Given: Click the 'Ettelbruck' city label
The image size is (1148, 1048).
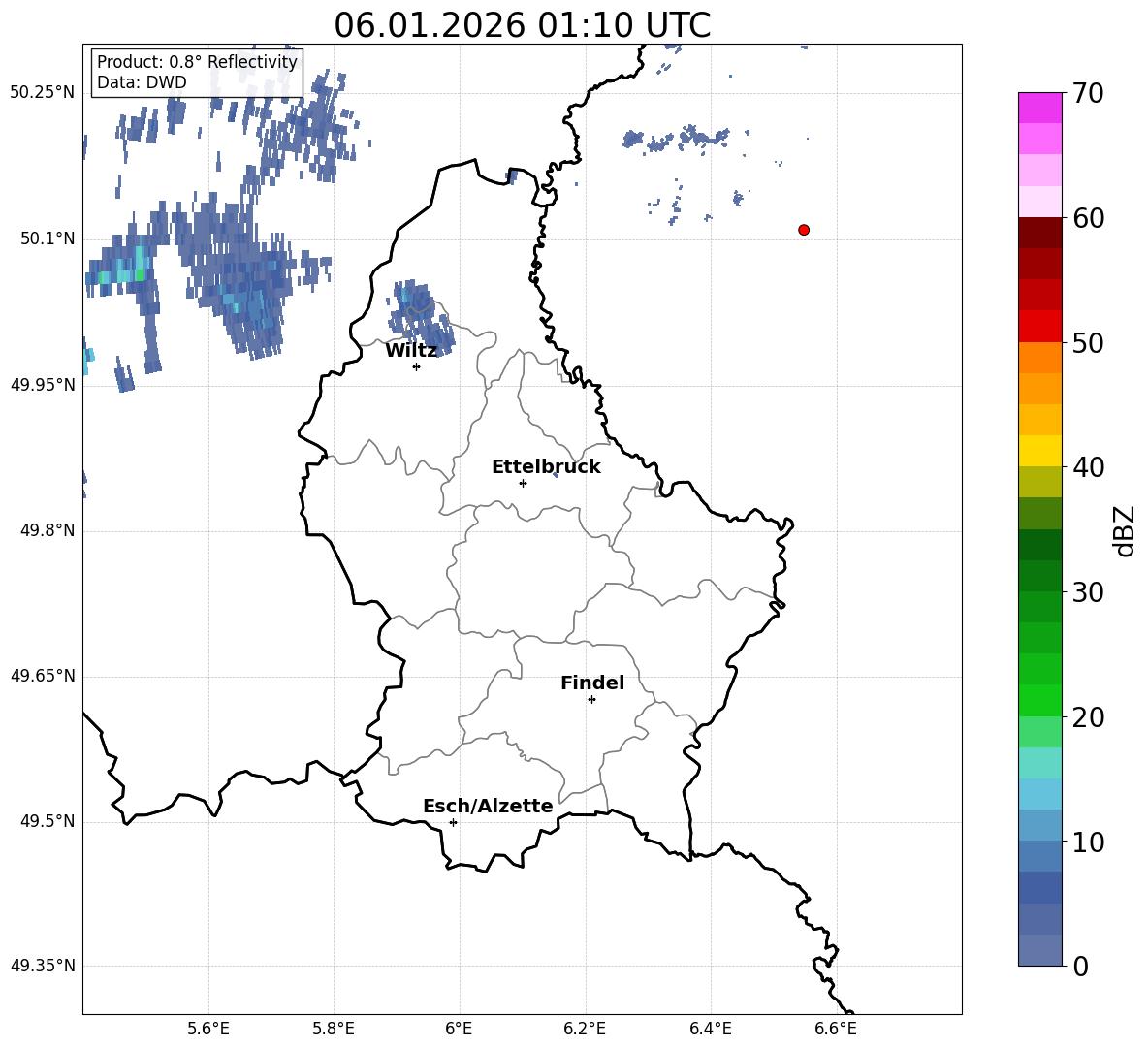Looking at the screenshot, I should click(546, 467).
